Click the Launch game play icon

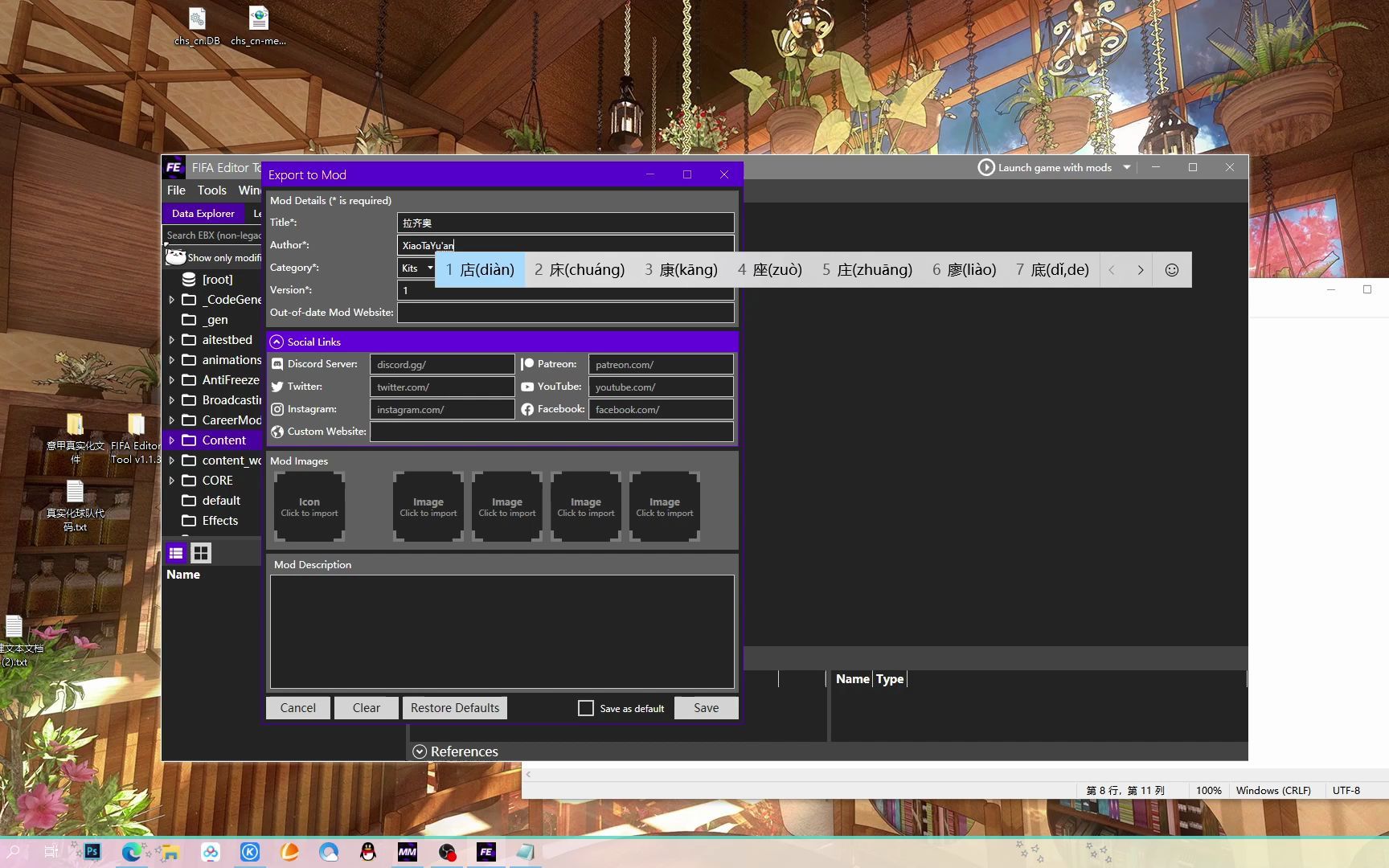985,167
